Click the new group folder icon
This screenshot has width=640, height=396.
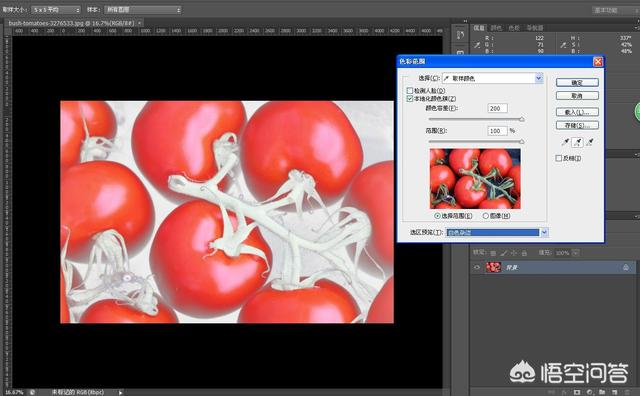(602, 392)
